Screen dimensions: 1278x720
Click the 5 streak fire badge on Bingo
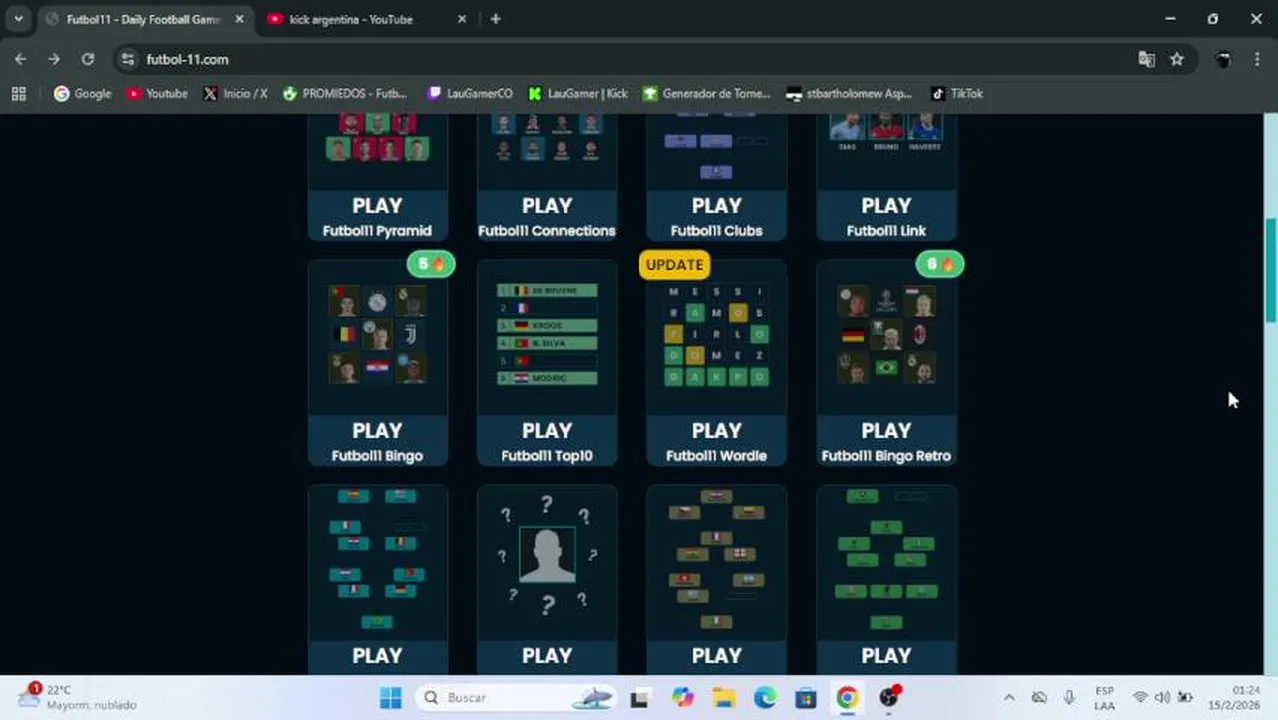click(431, 264)
